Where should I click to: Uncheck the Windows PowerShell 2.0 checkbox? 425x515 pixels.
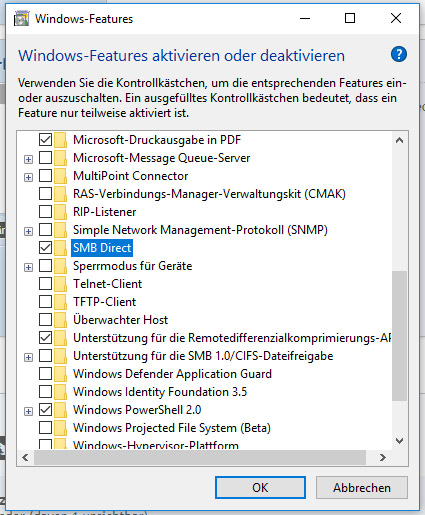(45, 410)
